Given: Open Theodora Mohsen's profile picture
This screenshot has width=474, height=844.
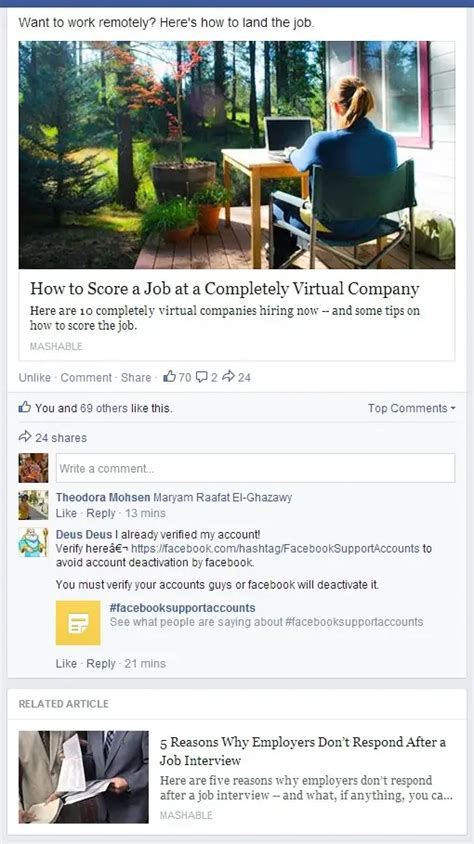Looking at the screenshot, I should (33, 505).
